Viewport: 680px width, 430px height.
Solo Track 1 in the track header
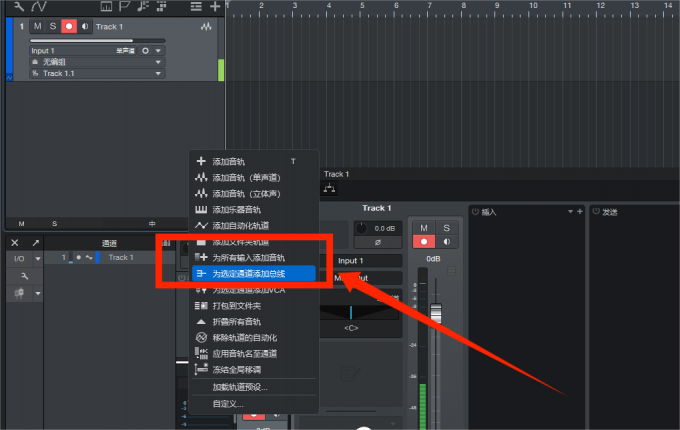tap(53, 26)
